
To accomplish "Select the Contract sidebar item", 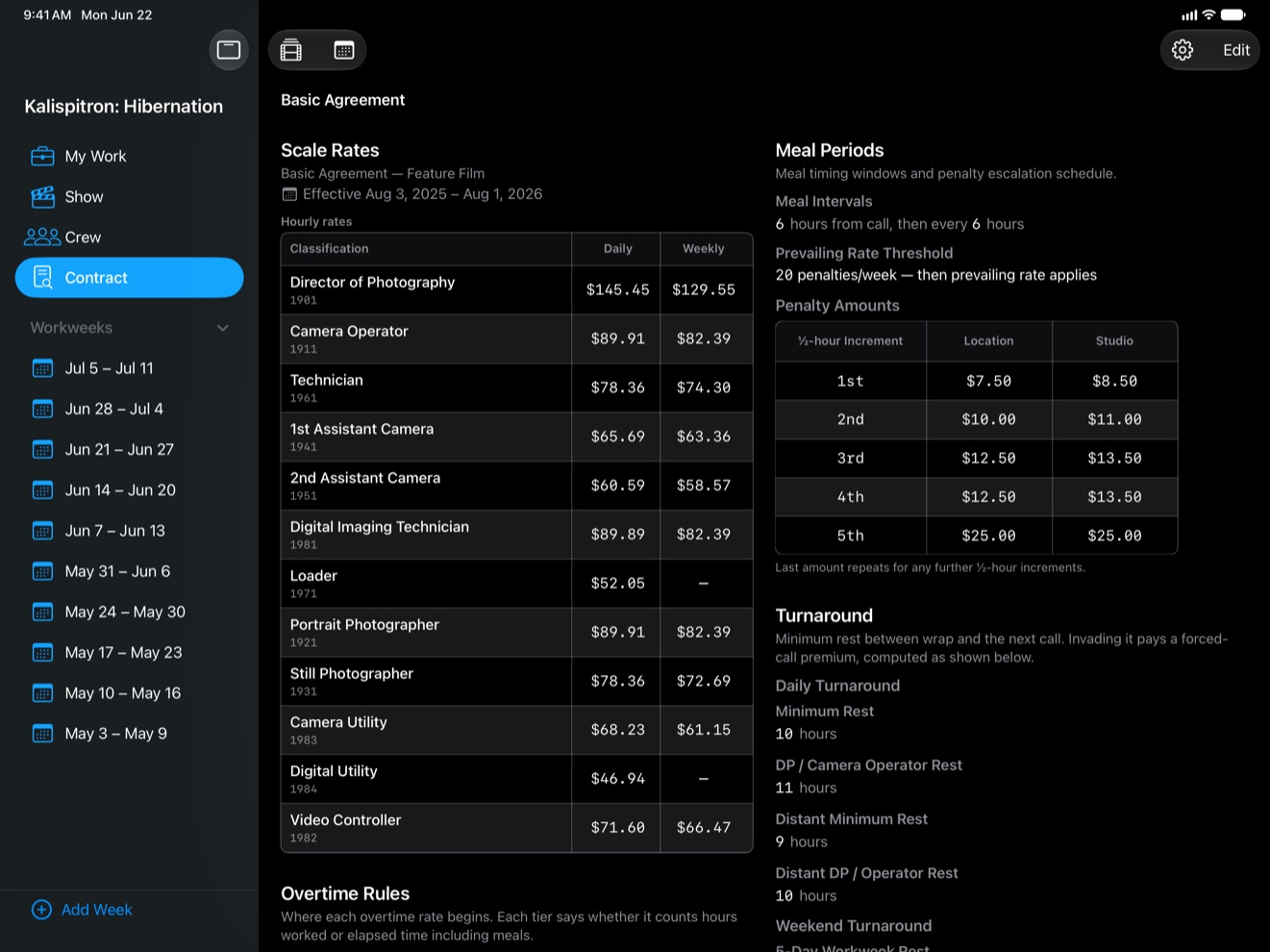I will [130, 278].
